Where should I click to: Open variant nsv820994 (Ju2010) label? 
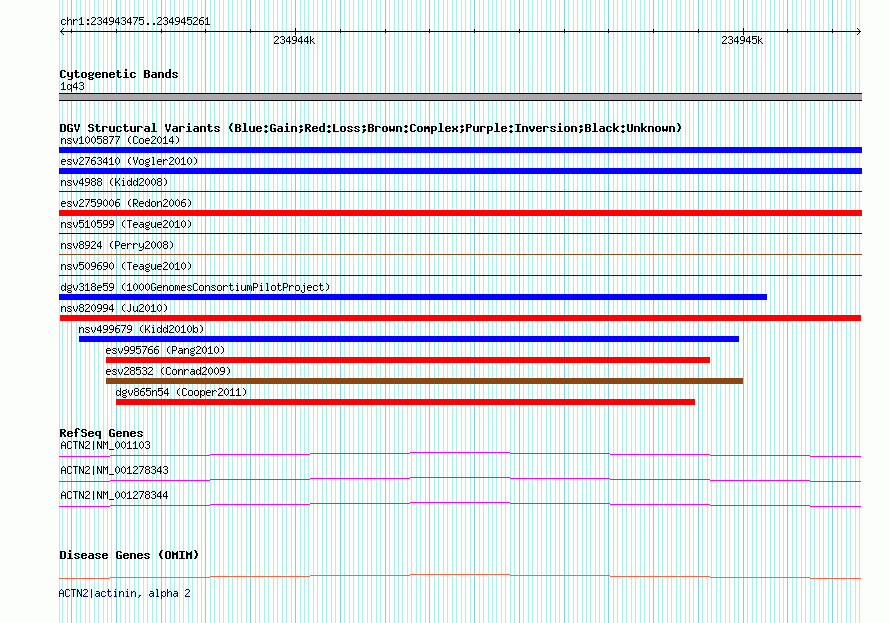(114, 308)
